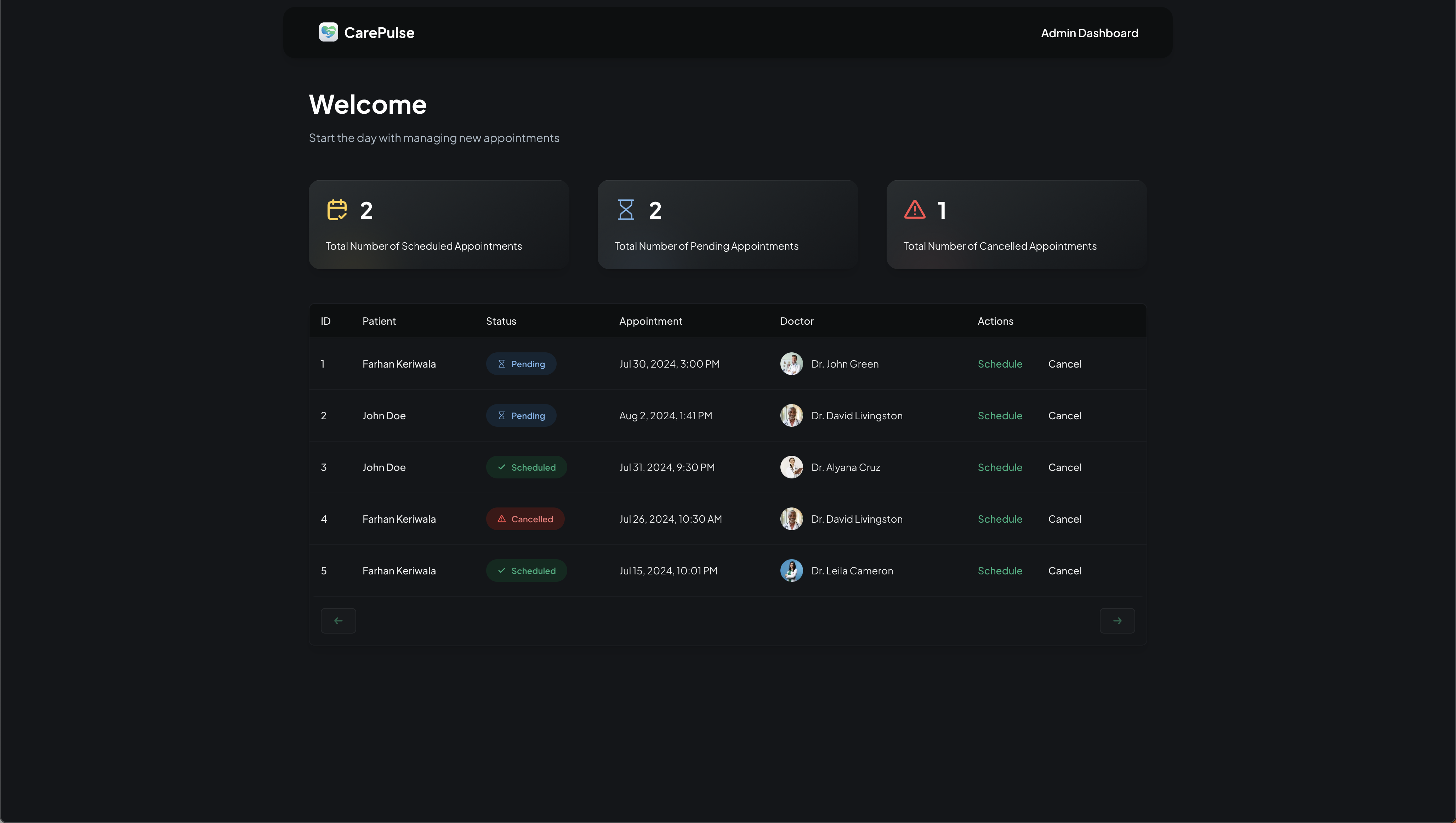Click date Jul 31, 2024, 9:30 PM
Image resolution: width=1456 pixels, height=823 pixels.
(x=666, y=467)
